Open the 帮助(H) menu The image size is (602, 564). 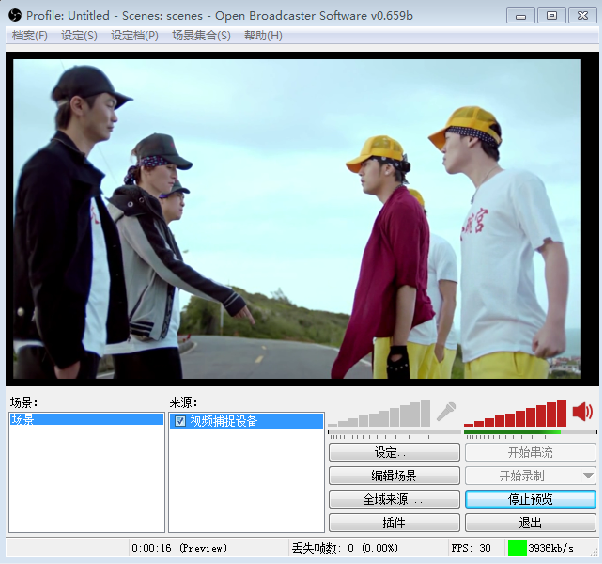coord(263,35)
